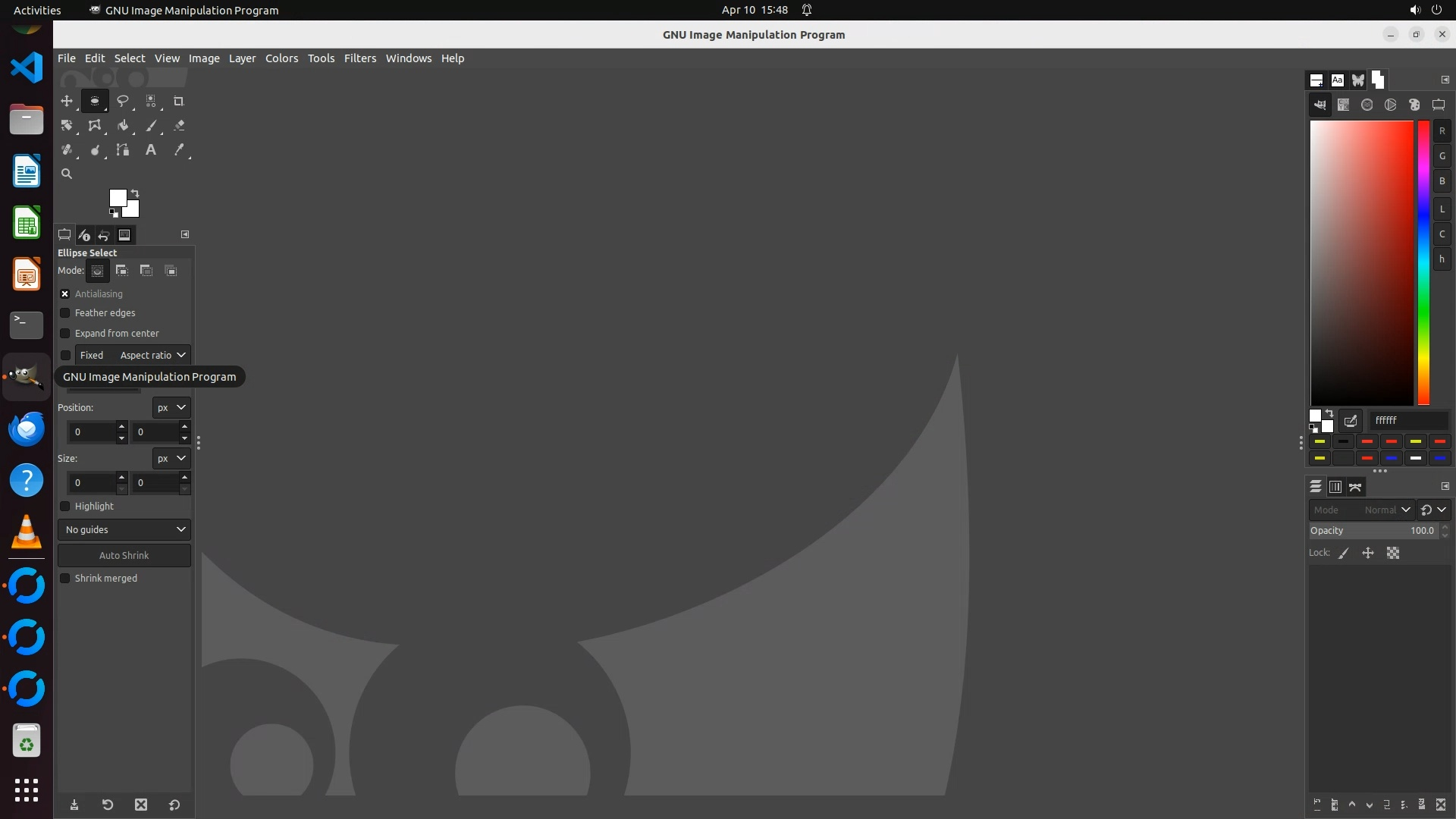Image resolution: width=1456 pixels, height=819 pixels.
Task: Click the hex color ffffff field
Action: (x=1408, y=421)
